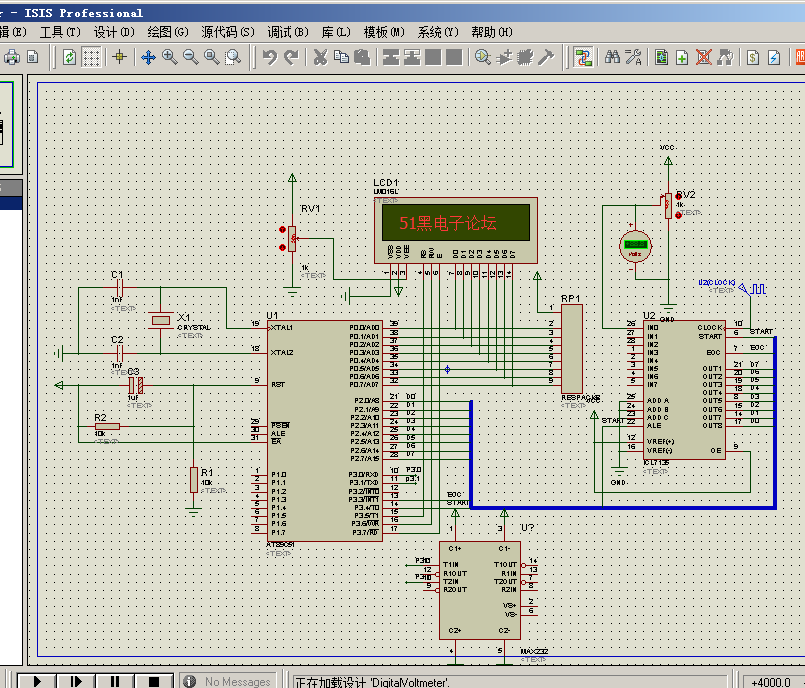Run the Electrical Rule Check

pyautogui.click(x=774, y=57)
